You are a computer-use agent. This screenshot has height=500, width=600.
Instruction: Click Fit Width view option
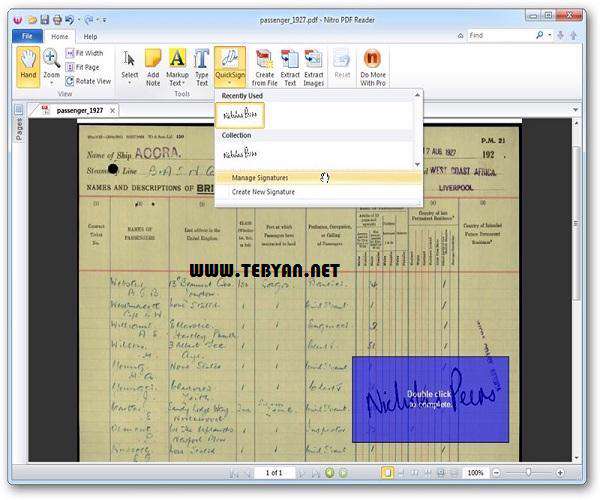[84, 53]
